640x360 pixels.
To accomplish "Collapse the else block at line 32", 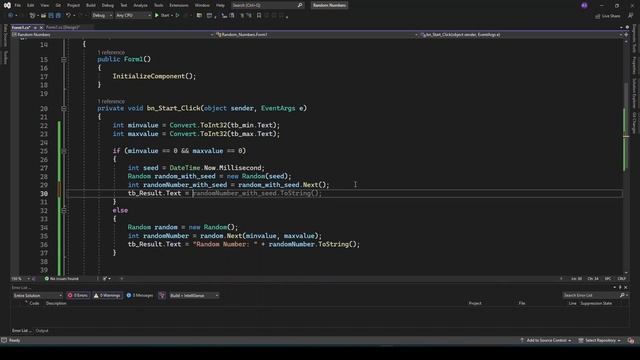I will [x=64, y=211].
